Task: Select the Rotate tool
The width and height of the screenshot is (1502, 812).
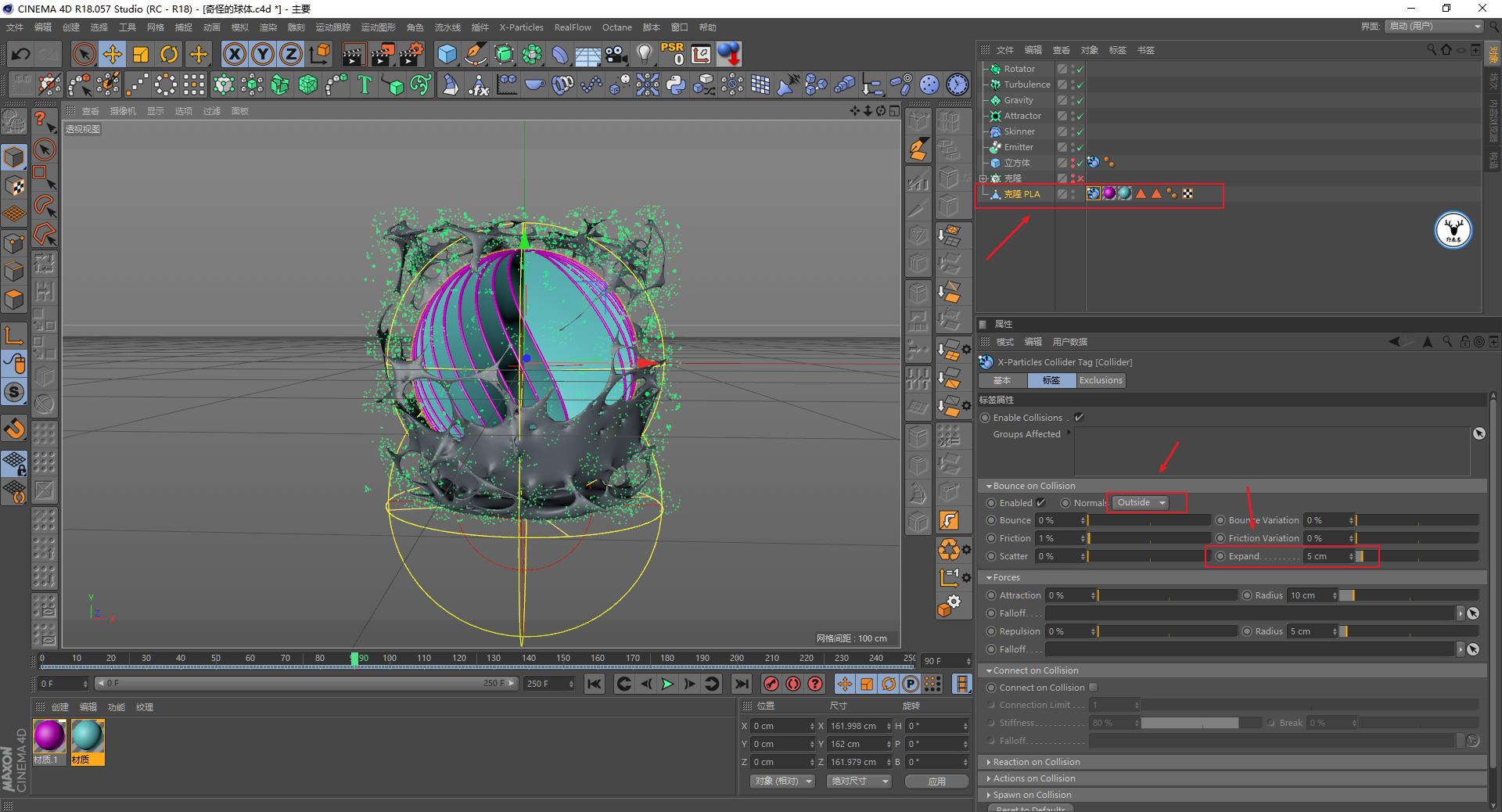Action: (x=169, y=54)
